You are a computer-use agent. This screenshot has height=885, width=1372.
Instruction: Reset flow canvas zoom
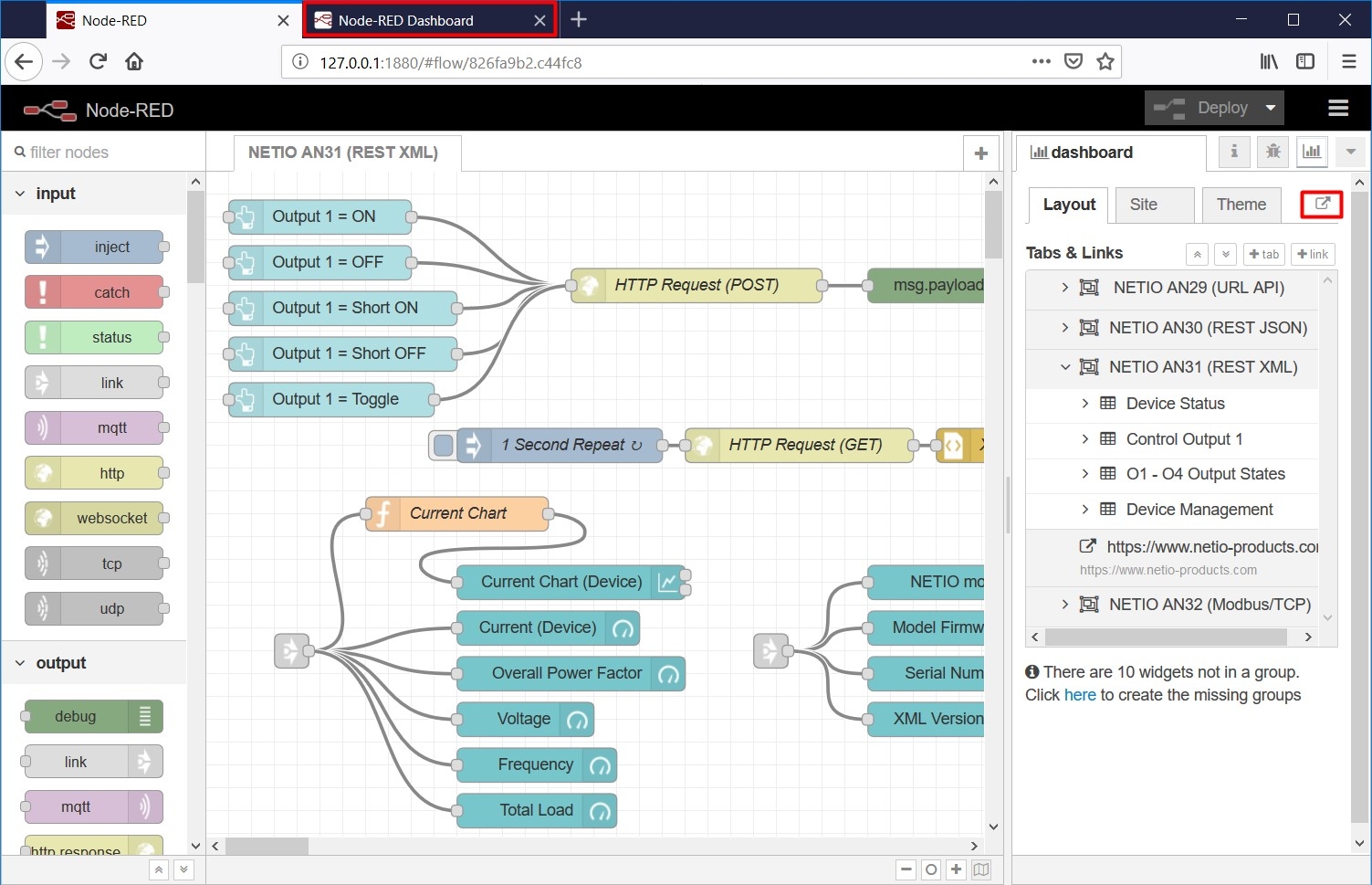931,869
